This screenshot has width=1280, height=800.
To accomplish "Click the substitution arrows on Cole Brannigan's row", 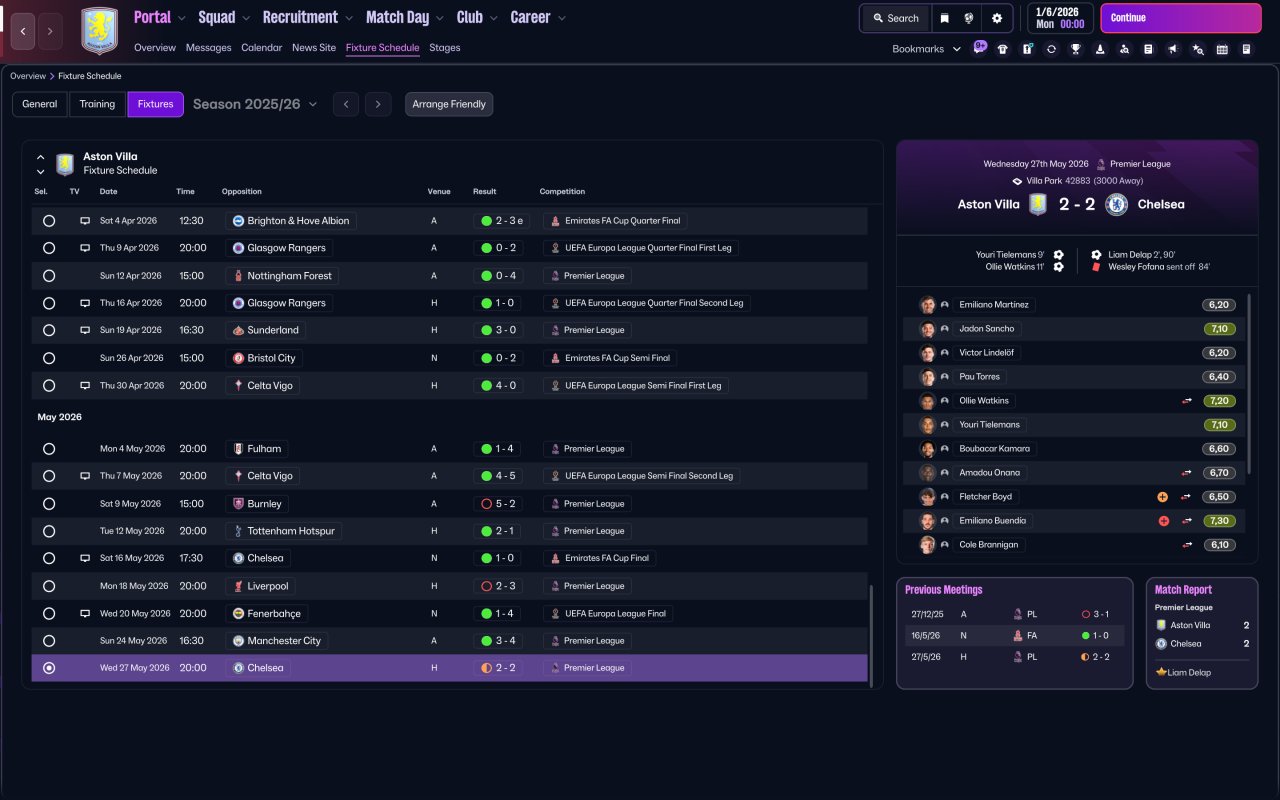I will point(1187,545).
